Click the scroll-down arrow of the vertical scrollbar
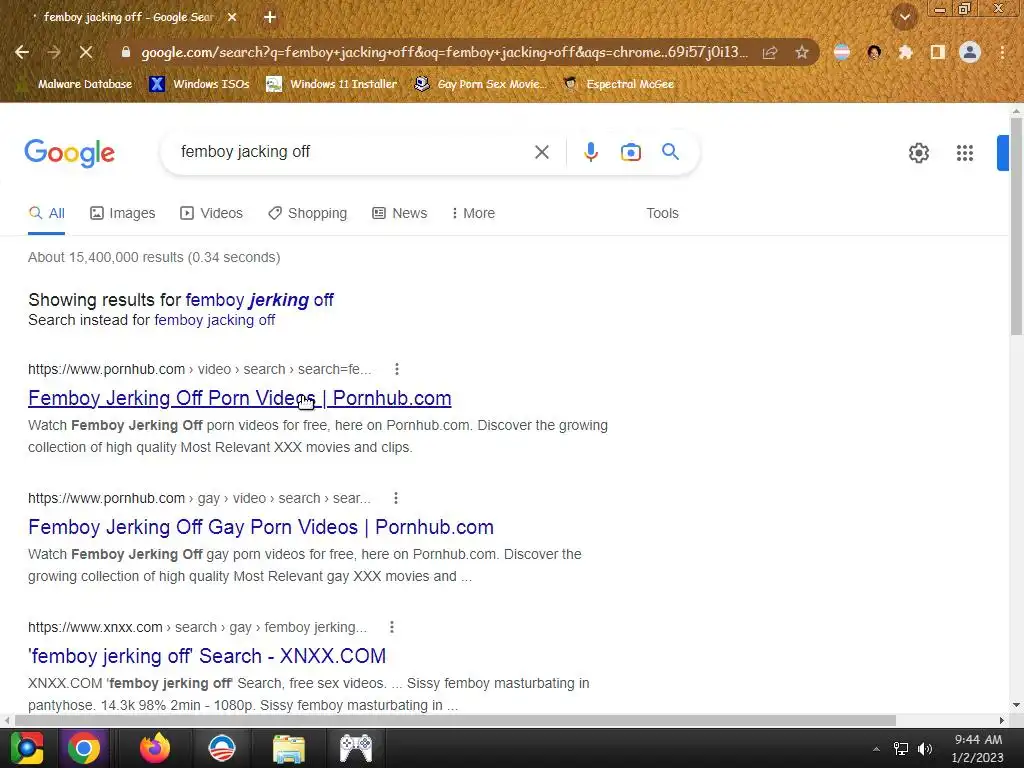 click(x=1016, y=705)
